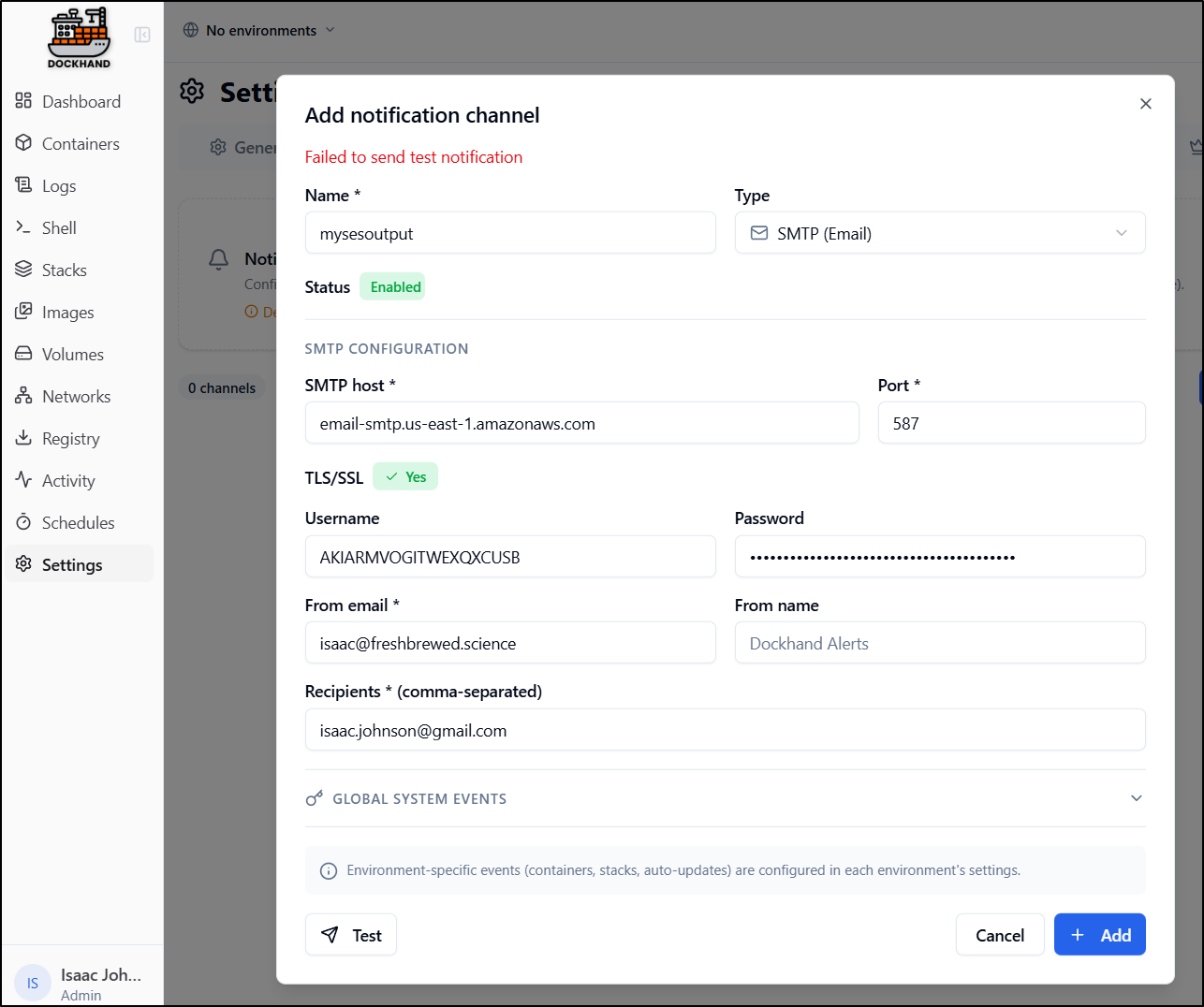Click the Images icon in sidebar
The height and width of the screenshot is (1007, 1204).
click(23, 312)
